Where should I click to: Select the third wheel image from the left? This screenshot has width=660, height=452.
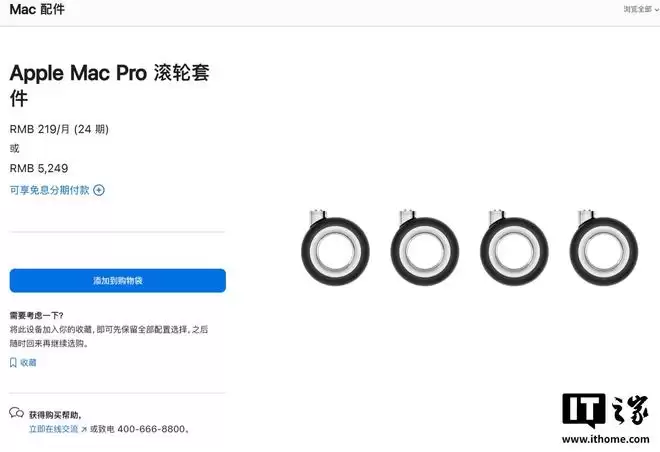click(x=514, y=247)
